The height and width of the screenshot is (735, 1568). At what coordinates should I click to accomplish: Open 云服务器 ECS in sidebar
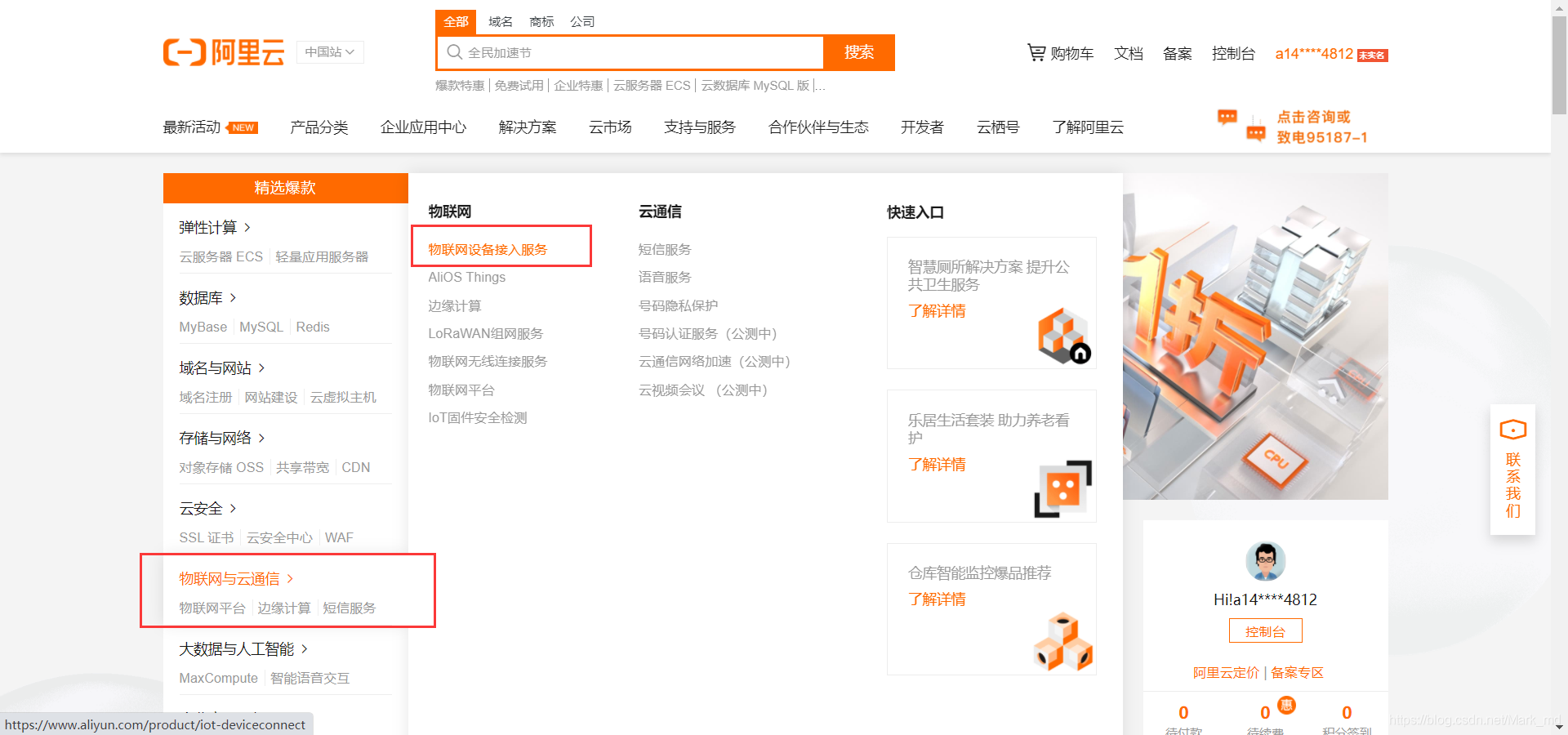(221, 256)
